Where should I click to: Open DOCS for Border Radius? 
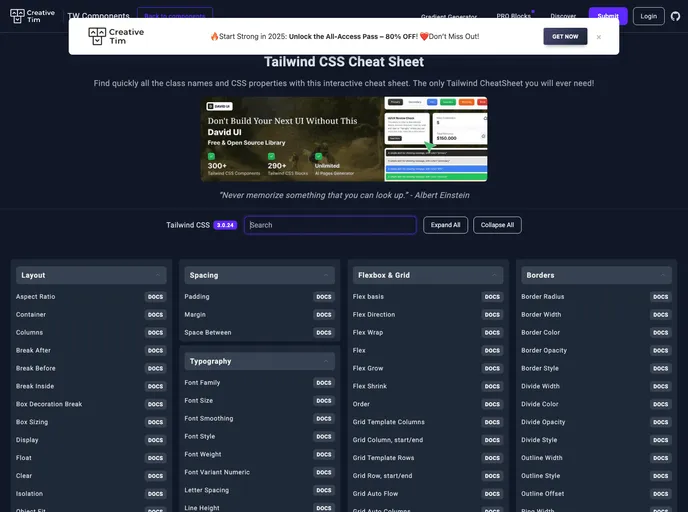[x=660, y=297]
